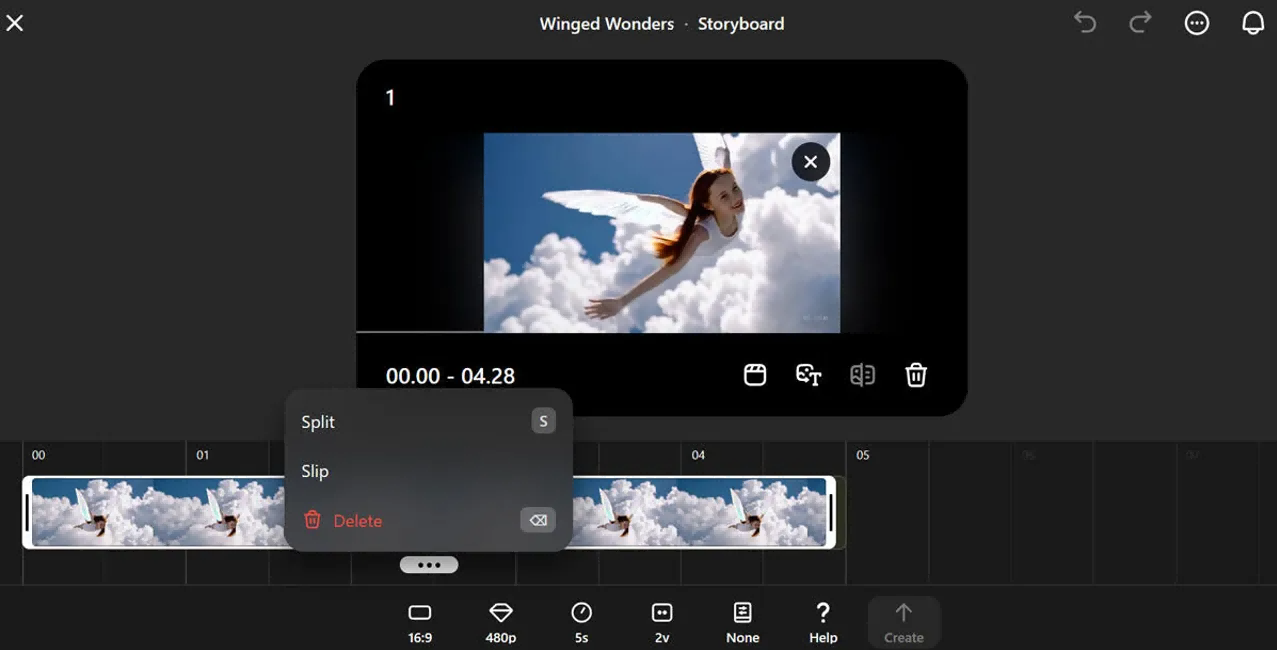Click the right trim handle of the clip
Viewport: 1277px width, 650px height.
tap(831, 512)
